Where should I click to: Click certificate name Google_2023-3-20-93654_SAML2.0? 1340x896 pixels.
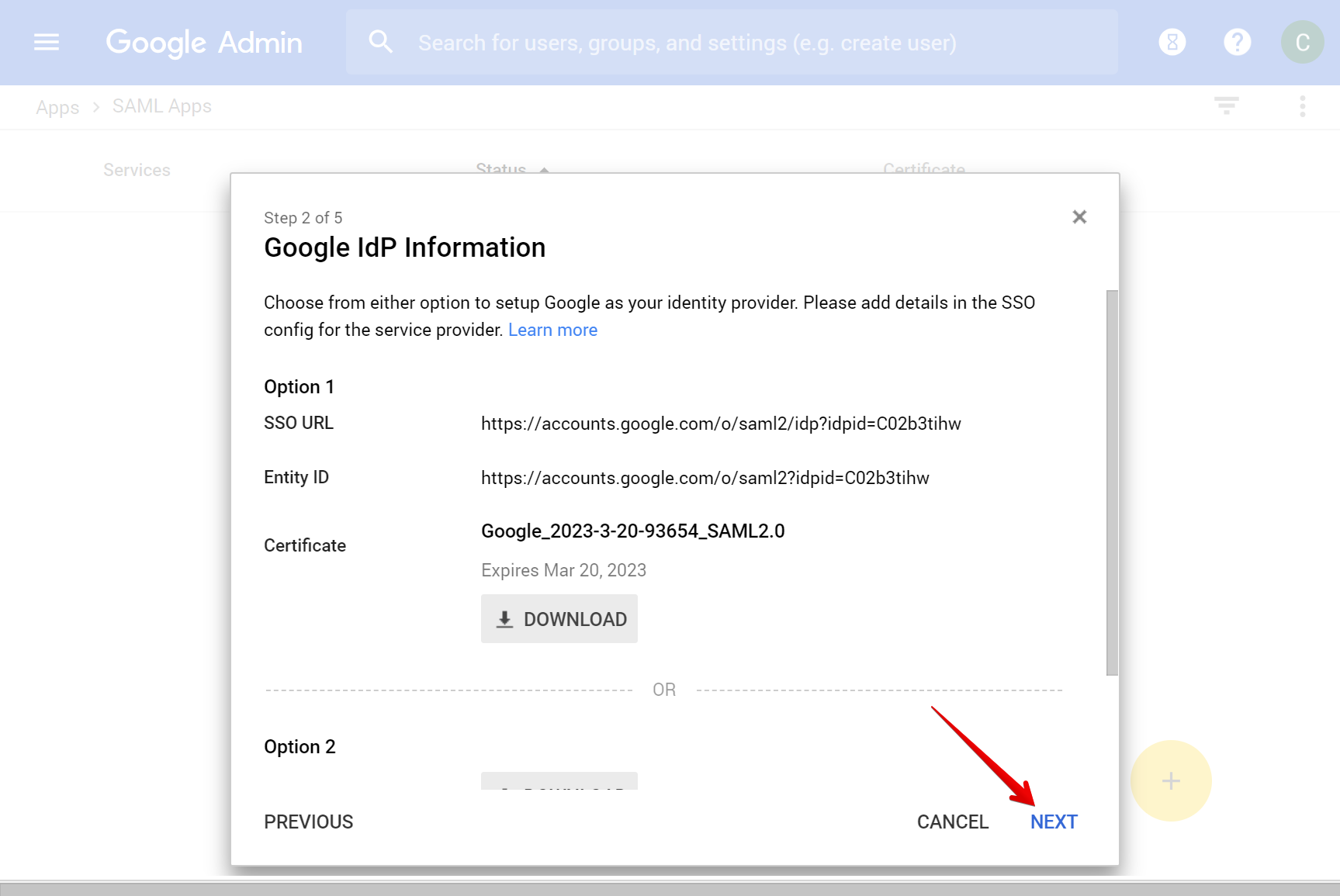pyautogui.click(x=633, y=531)
